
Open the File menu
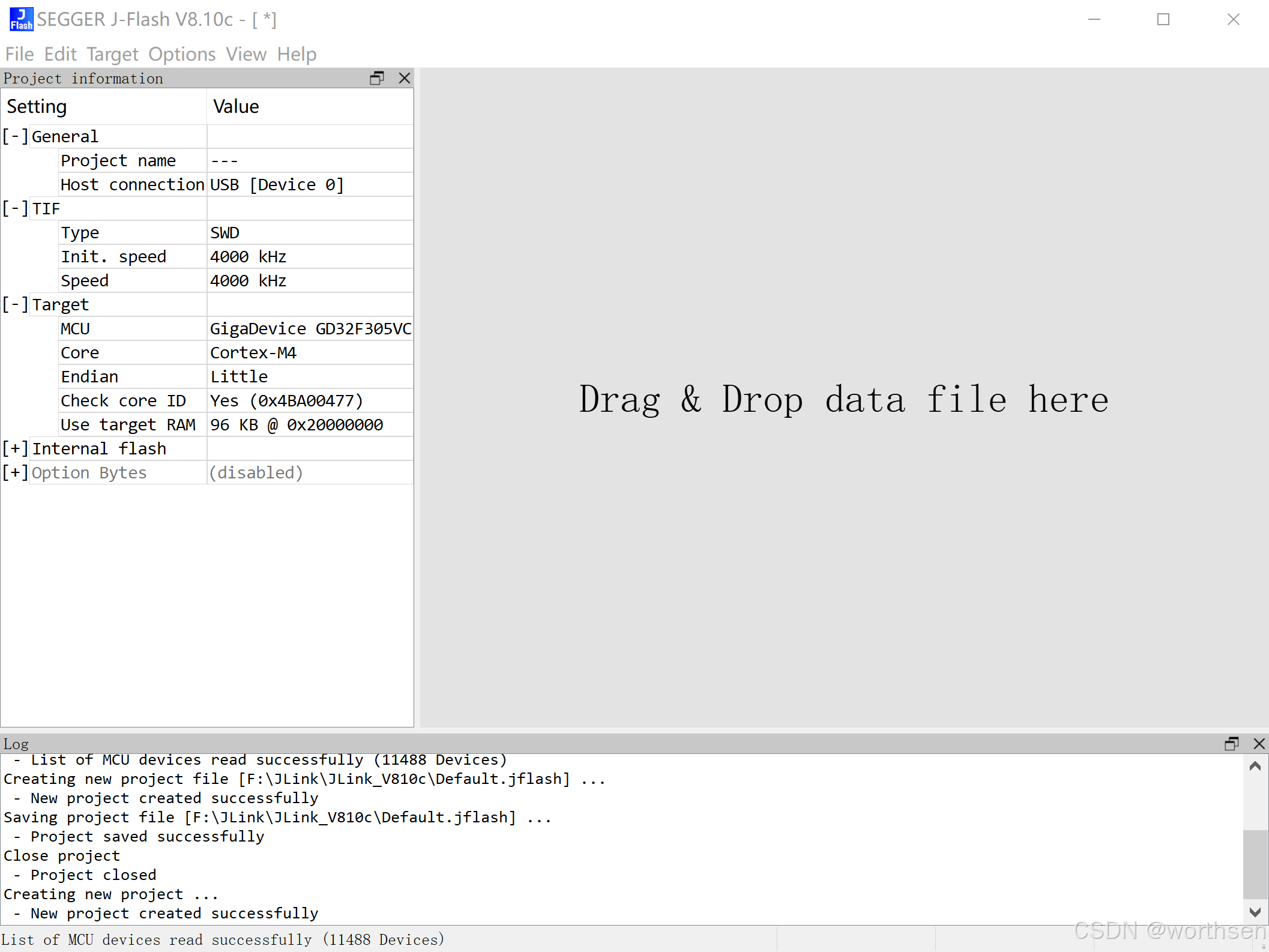(x=19, y=54)
